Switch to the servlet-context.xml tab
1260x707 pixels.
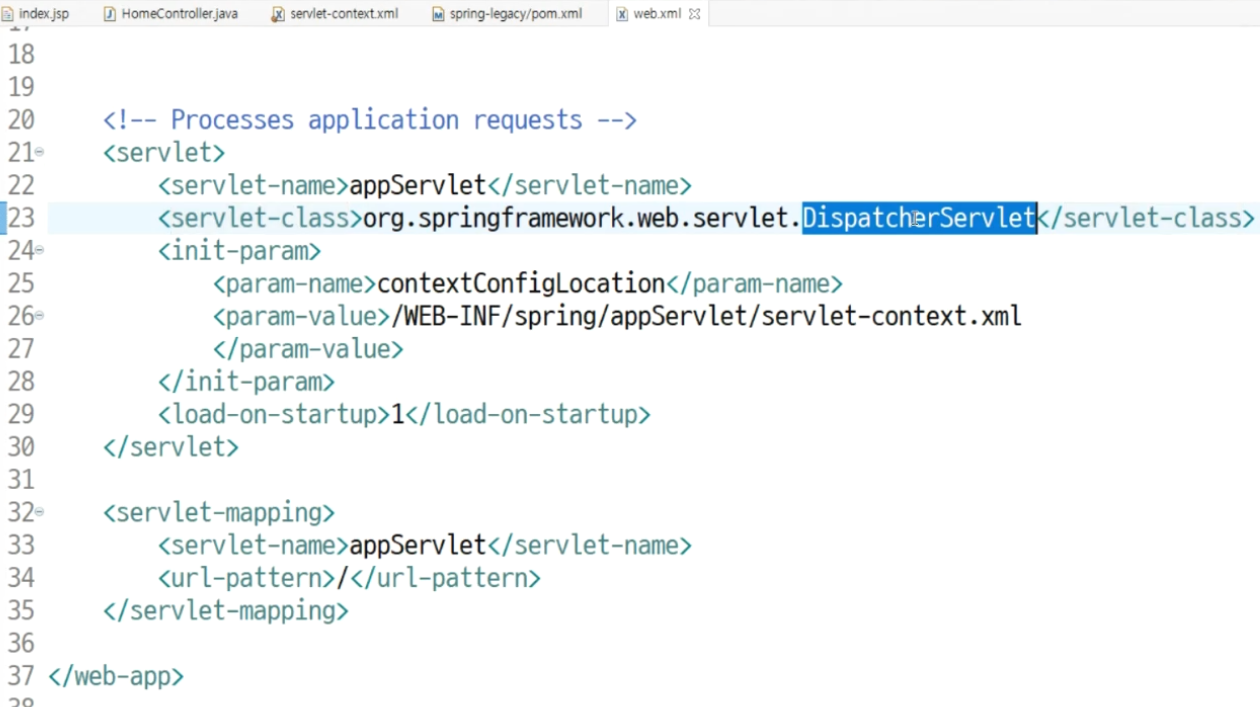[x=335, y=14]
